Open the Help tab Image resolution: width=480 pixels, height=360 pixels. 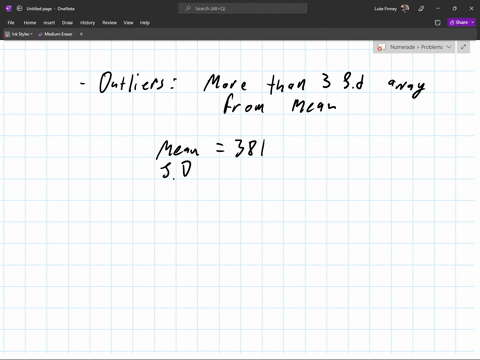coord(145,23)
